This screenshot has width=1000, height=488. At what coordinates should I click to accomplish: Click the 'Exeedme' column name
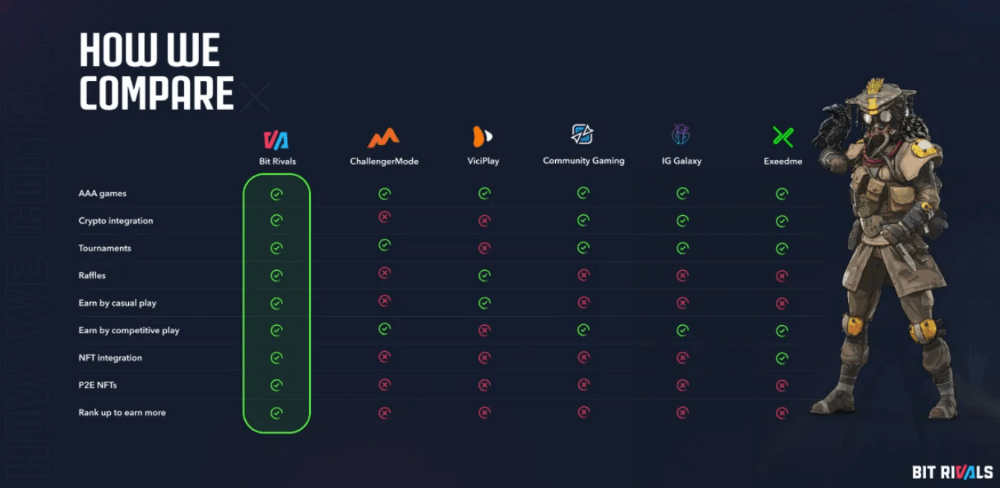tap(783, 161)
